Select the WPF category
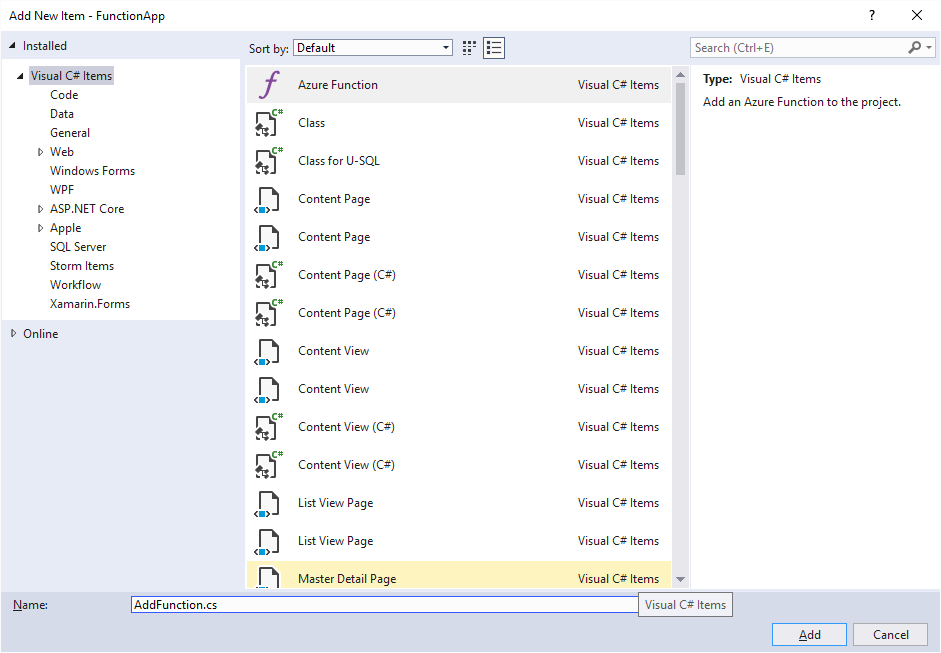941x653 pixels. (x=62, y=190)
